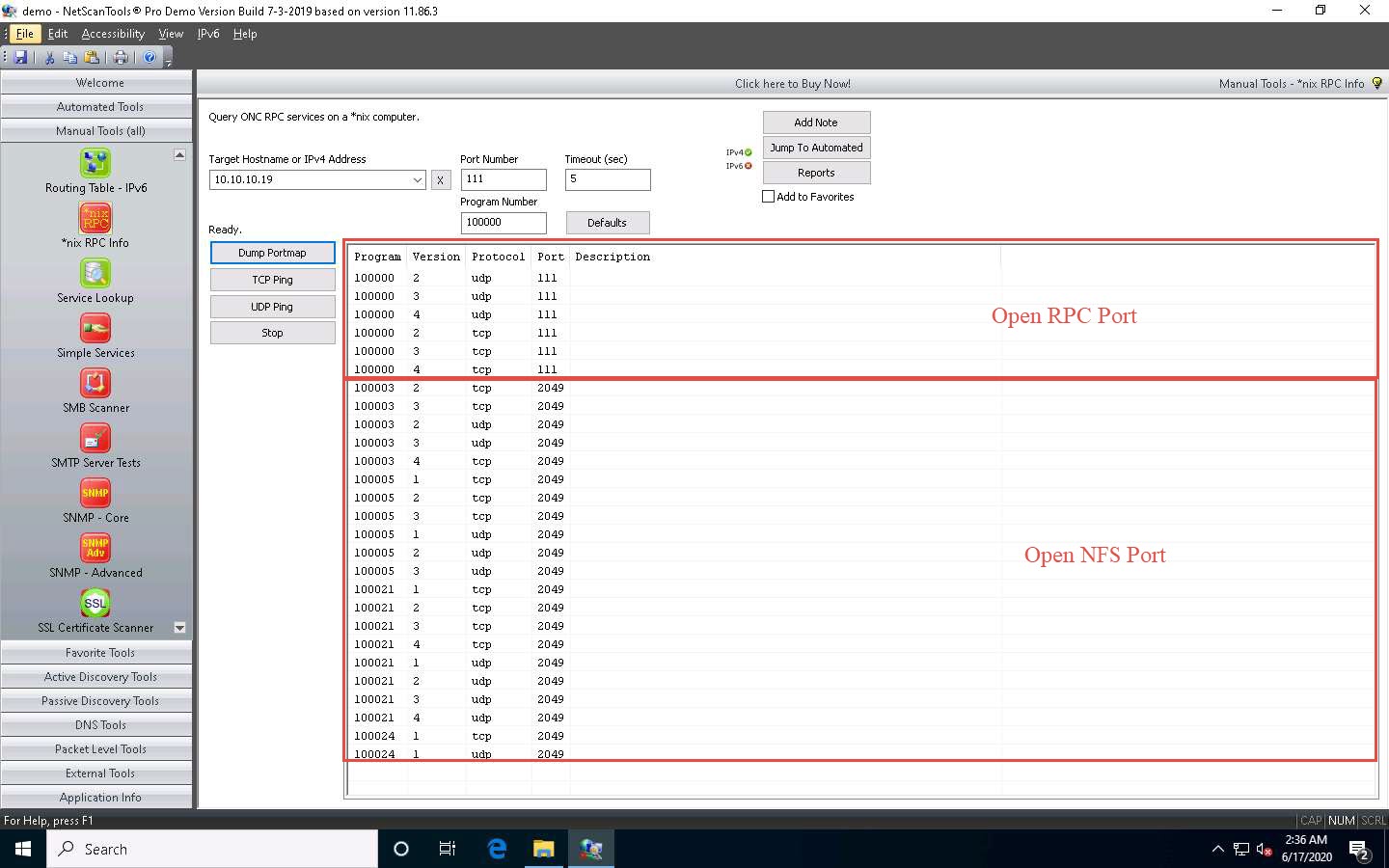Expand Passive Discovery Tools group
1389x868 pixels.
coord(96,701)
